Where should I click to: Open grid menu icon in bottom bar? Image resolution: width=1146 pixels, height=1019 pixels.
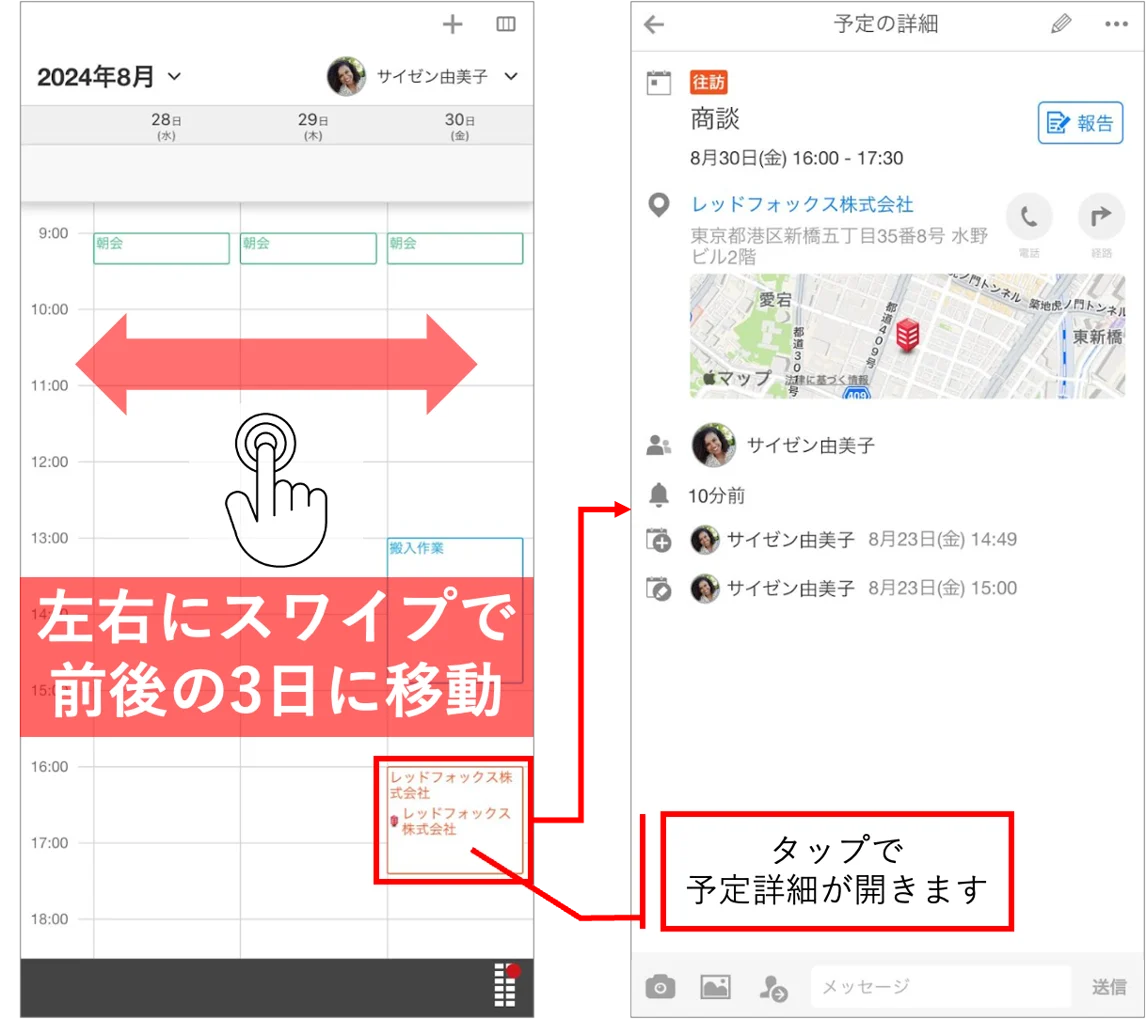click(x=506, y=985)
